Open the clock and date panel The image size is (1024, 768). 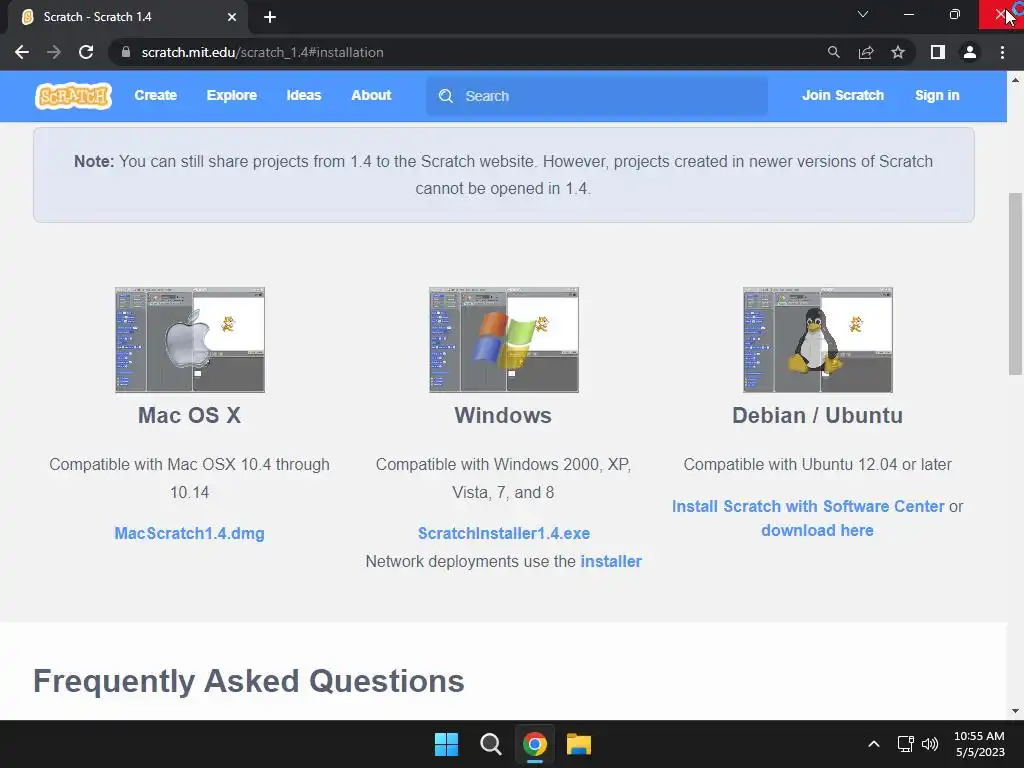coord(980,744)
